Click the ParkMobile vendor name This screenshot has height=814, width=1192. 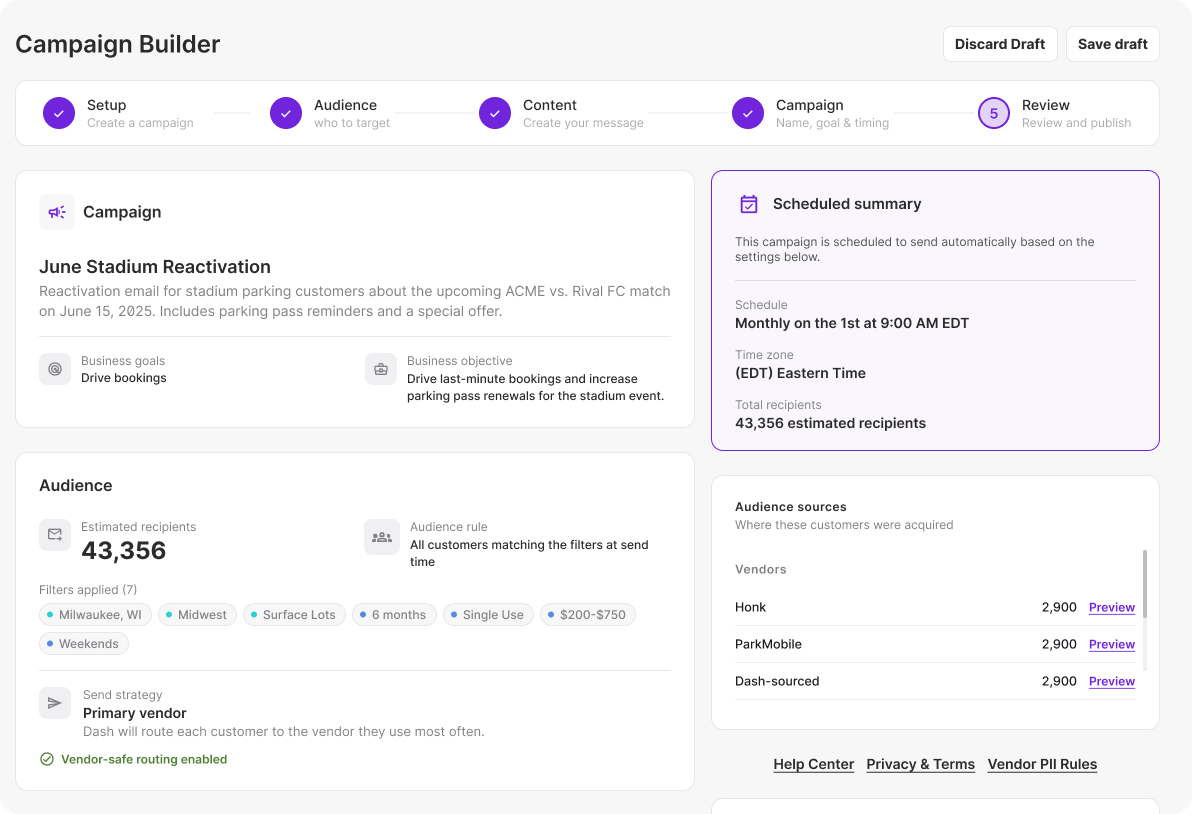769,645
